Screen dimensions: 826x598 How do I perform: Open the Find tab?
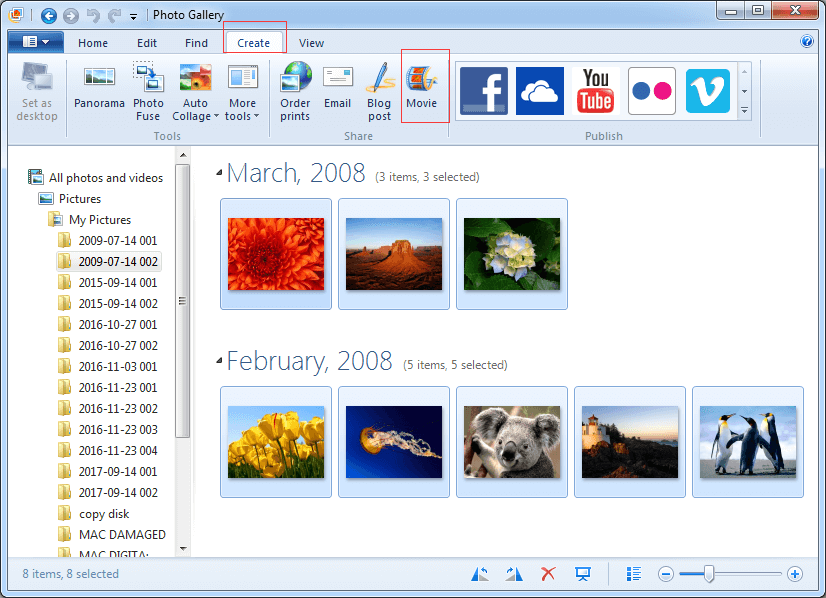(x=196, y=42)
